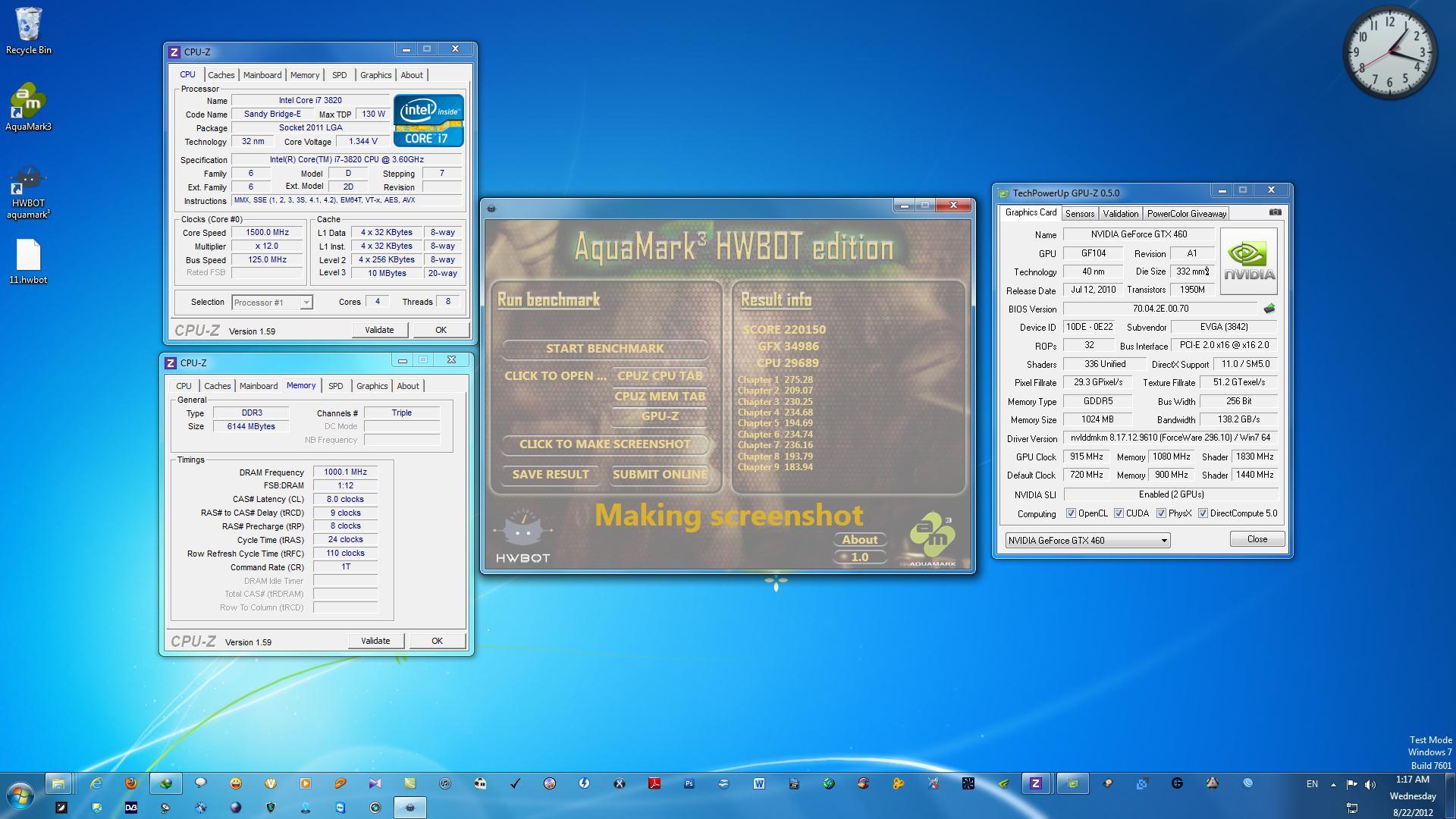Click the EN language indicator

coord(1312,784)
